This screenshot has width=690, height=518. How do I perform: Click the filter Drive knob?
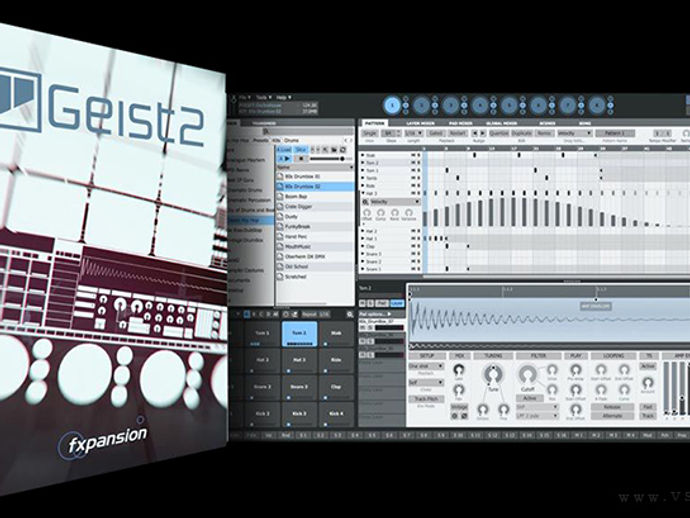tap(552, 370)
